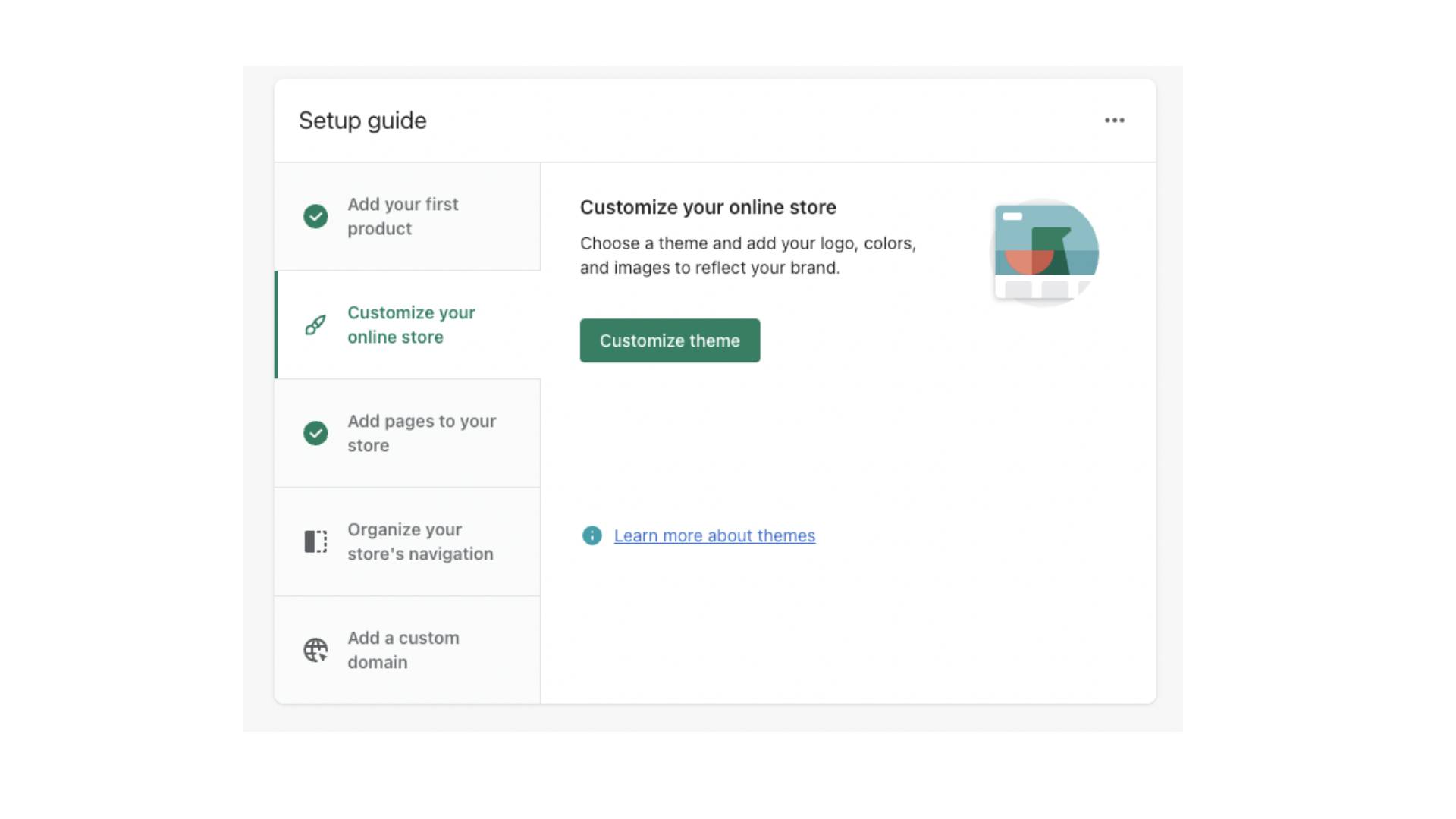Click the globe icon for Add a custom domain

point(315,650)
